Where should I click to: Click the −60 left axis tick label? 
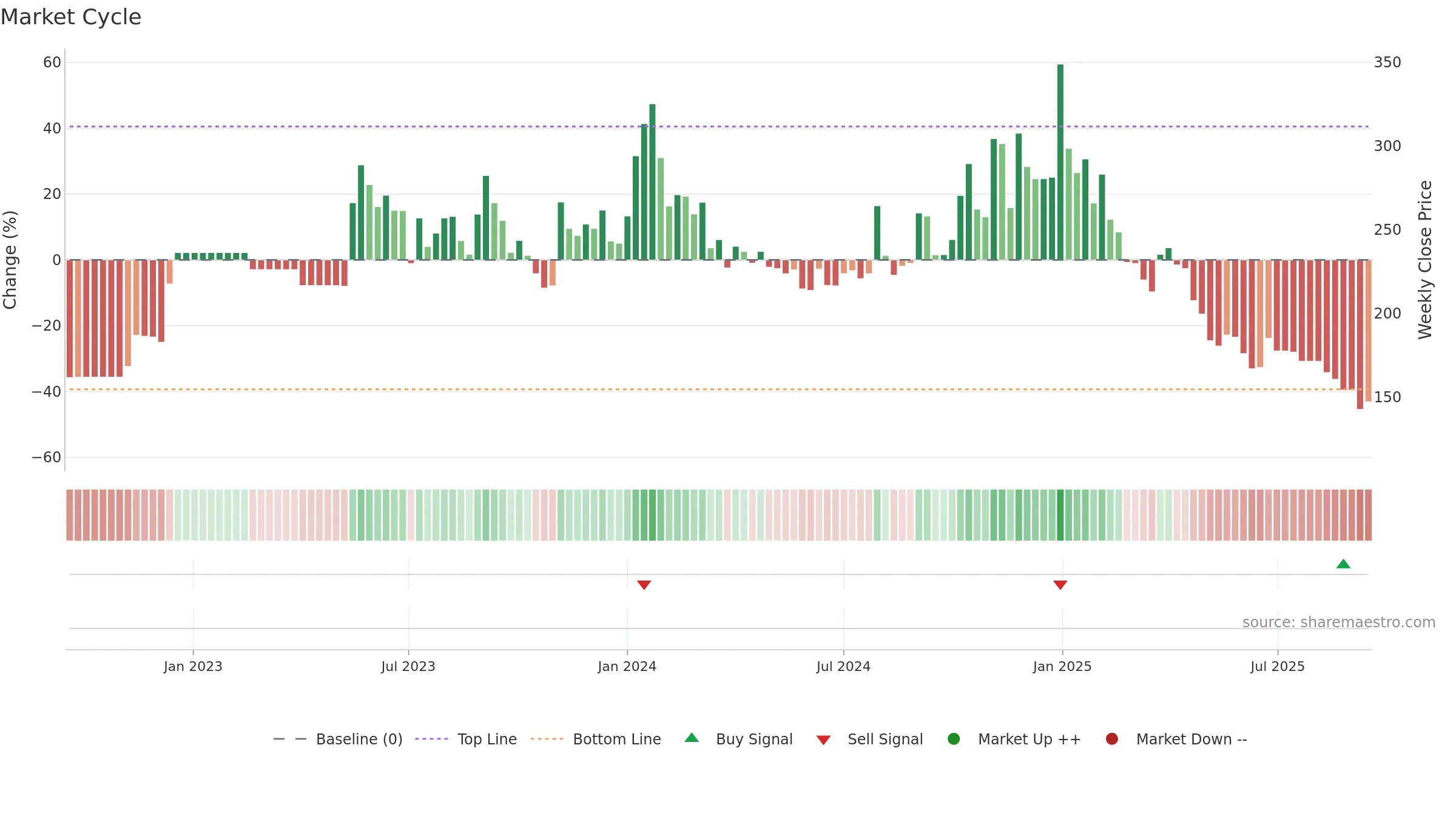(47, 457)
